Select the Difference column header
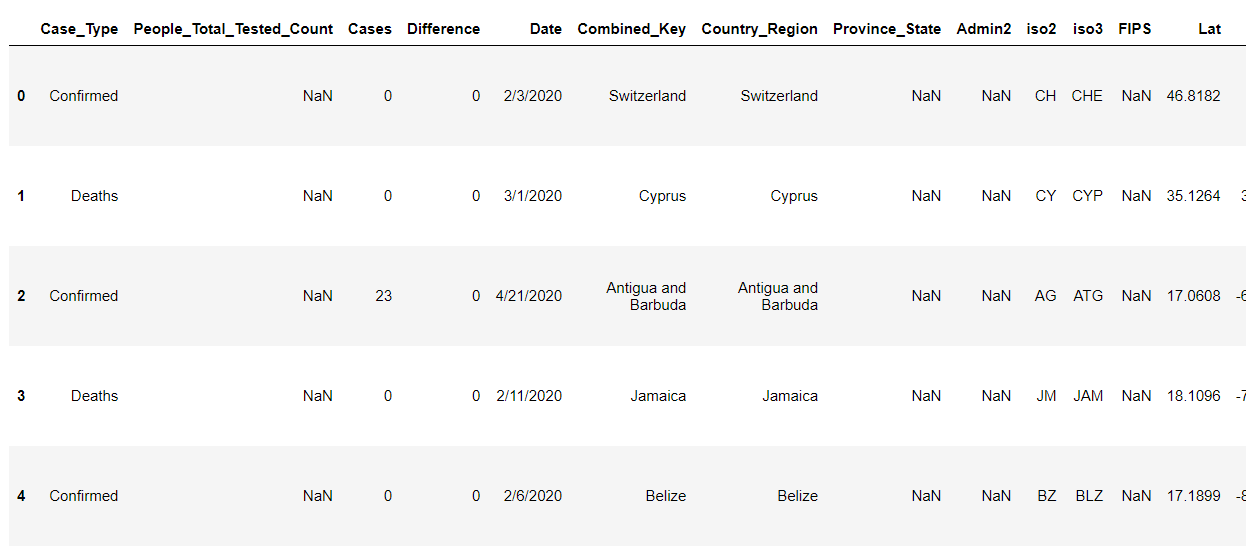Viewport: 1253px width, 546px height. point(443,29)
